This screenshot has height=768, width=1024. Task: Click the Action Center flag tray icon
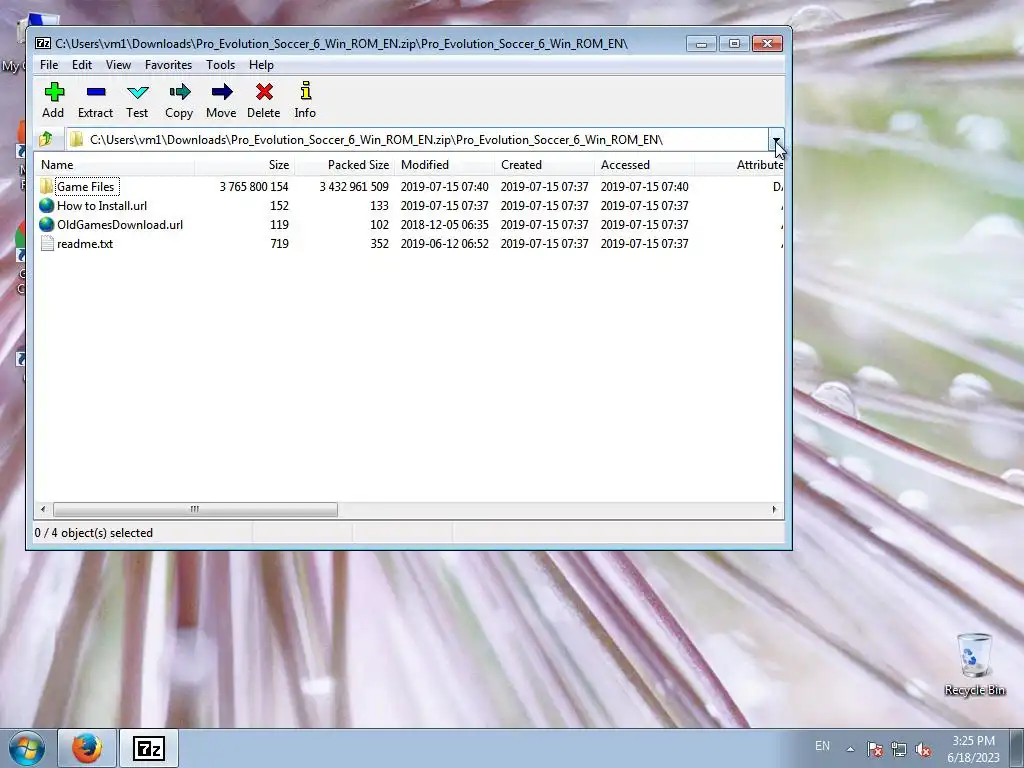click(875, 749)
